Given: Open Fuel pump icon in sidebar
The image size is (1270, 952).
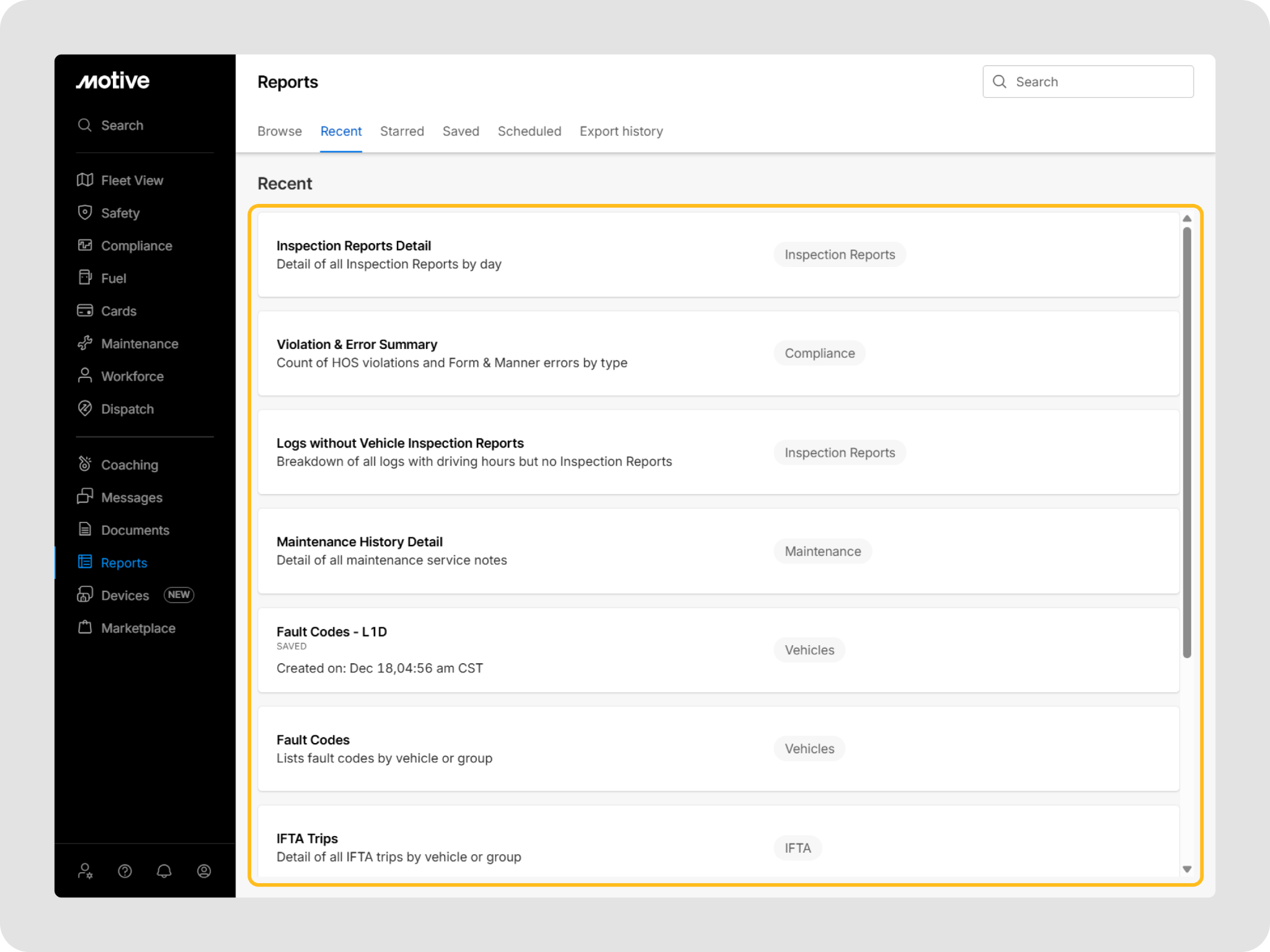Looking at the screenshot, I should pyautogui.click(x=85, y=278).
